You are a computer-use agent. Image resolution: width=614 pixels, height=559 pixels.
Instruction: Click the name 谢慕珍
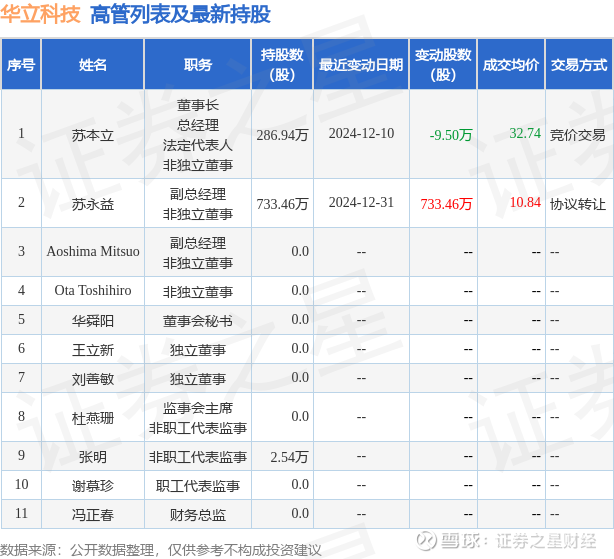93,486
